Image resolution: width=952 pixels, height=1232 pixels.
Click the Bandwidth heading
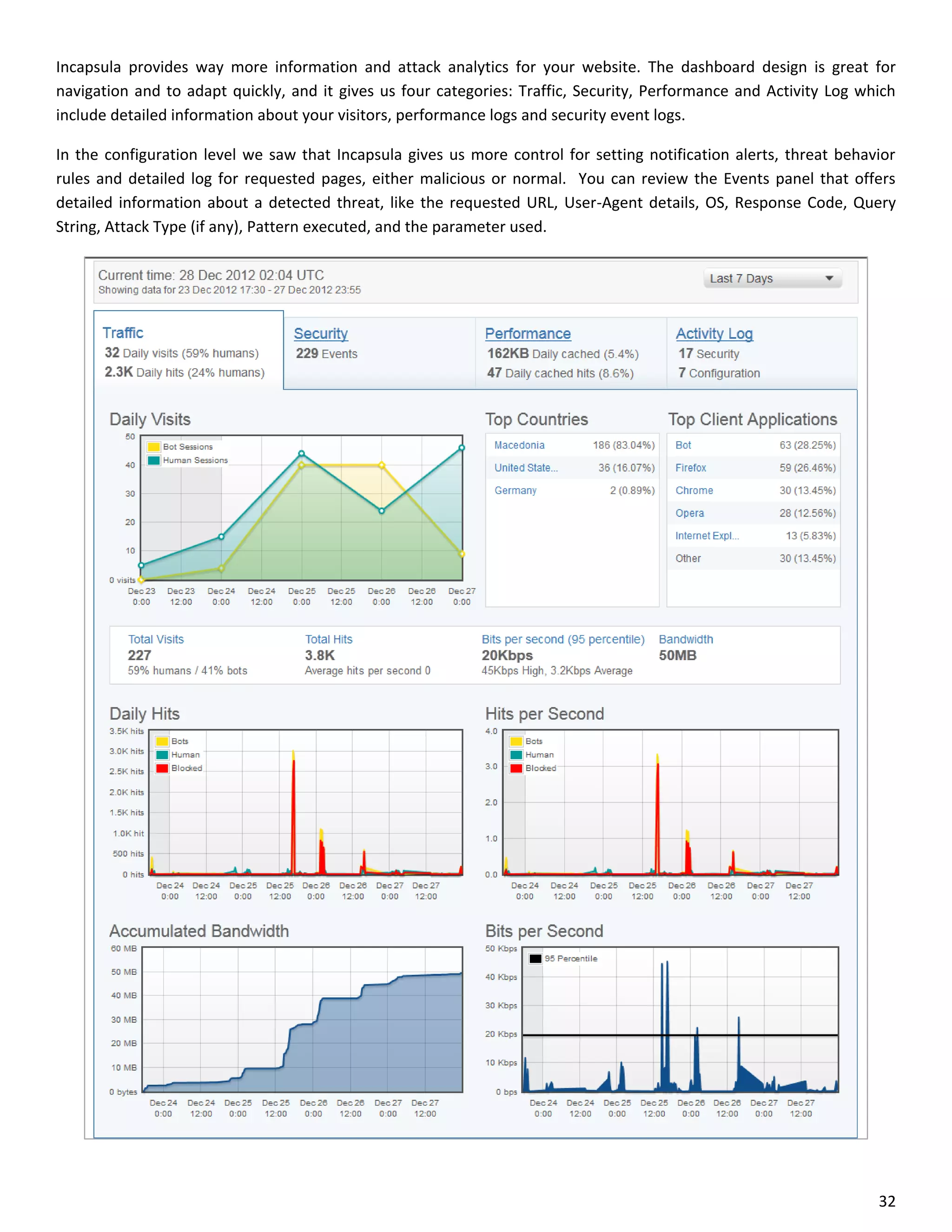point(686,639)
